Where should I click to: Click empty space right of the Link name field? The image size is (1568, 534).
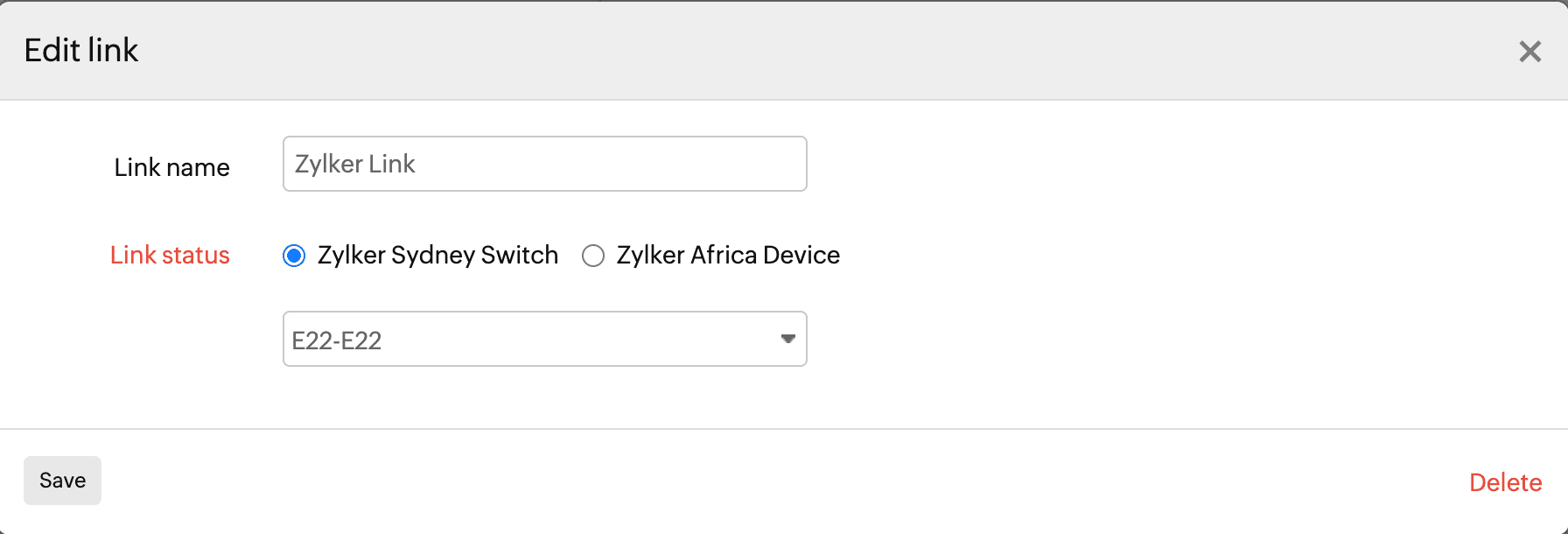1181,164
